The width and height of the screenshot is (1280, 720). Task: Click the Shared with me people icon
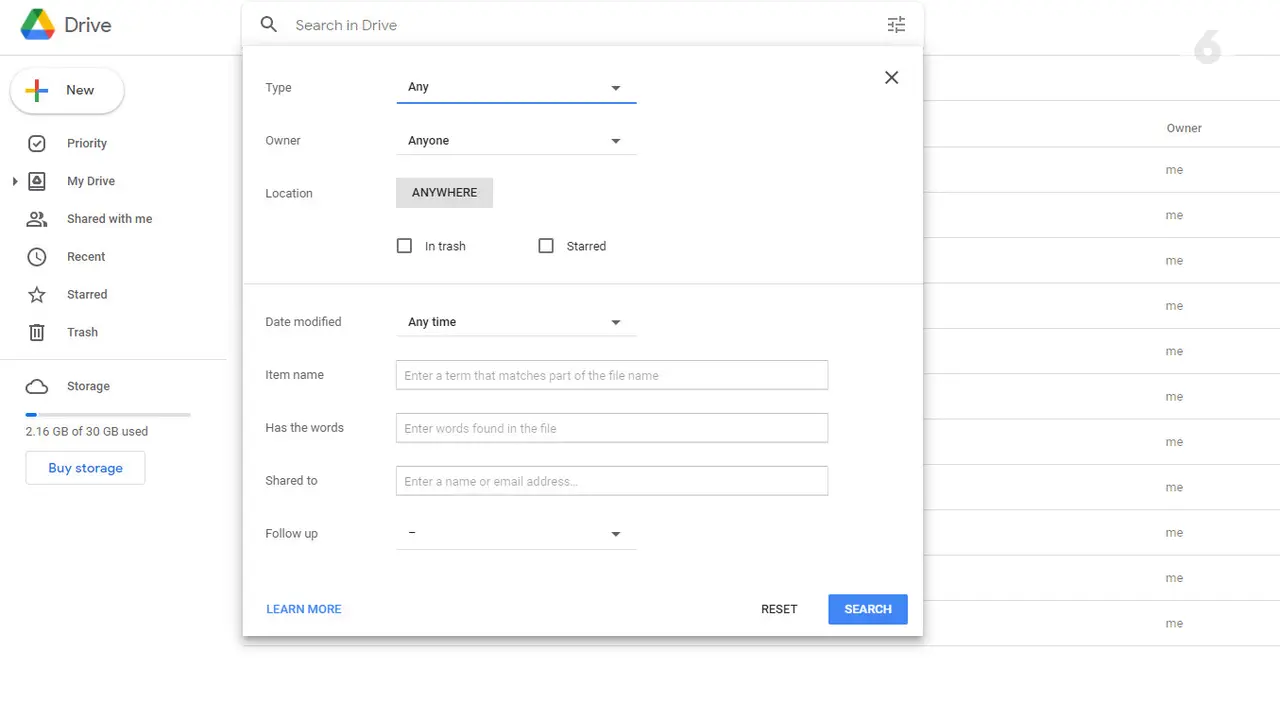(37, 219)
